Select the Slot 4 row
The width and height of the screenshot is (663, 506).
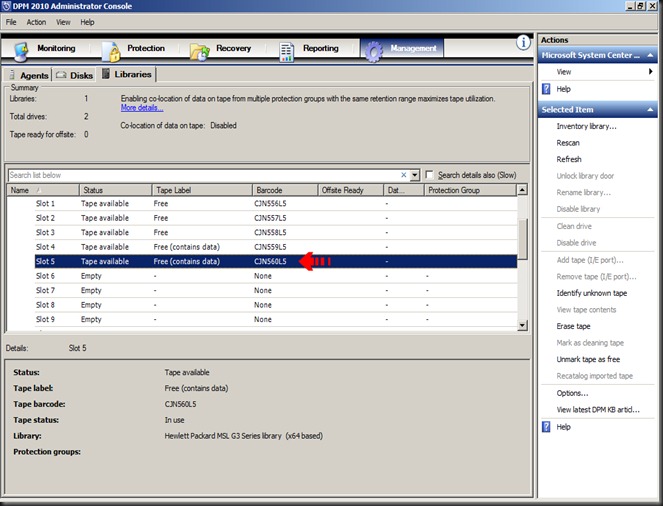coord(276,247)
